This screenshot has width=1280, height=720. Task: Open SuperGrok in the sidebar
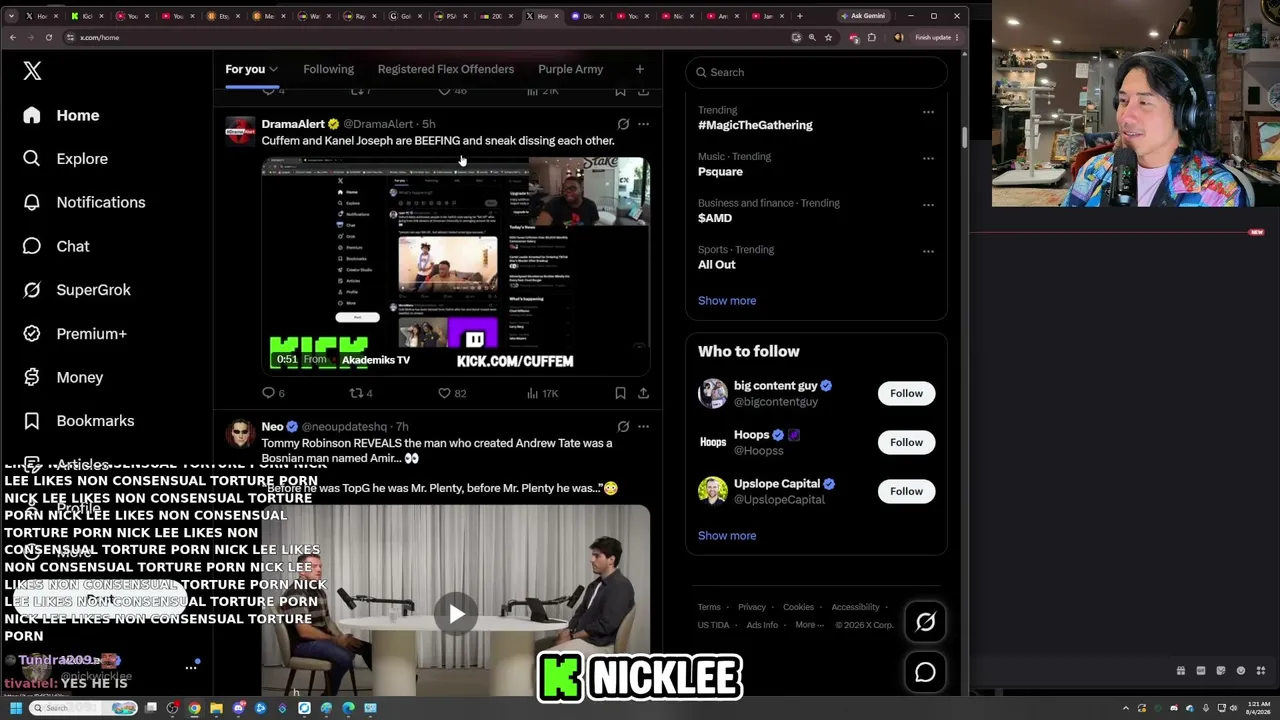[x=77, y=290]
